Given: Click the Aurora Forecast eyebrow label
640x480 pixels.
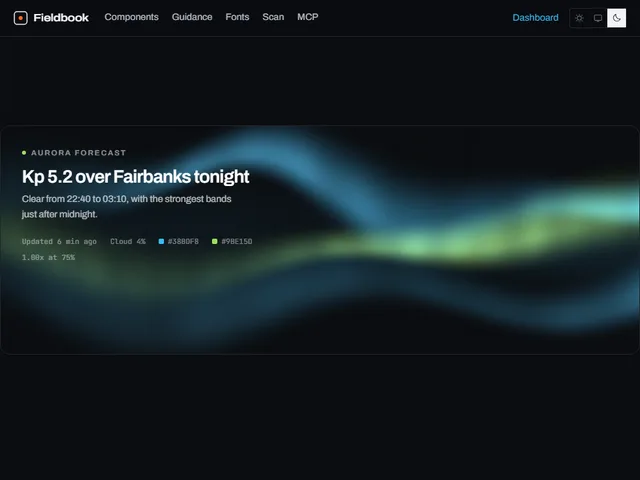Looking at the screenshot, I should pyautogui.click(x=78, y=153).
